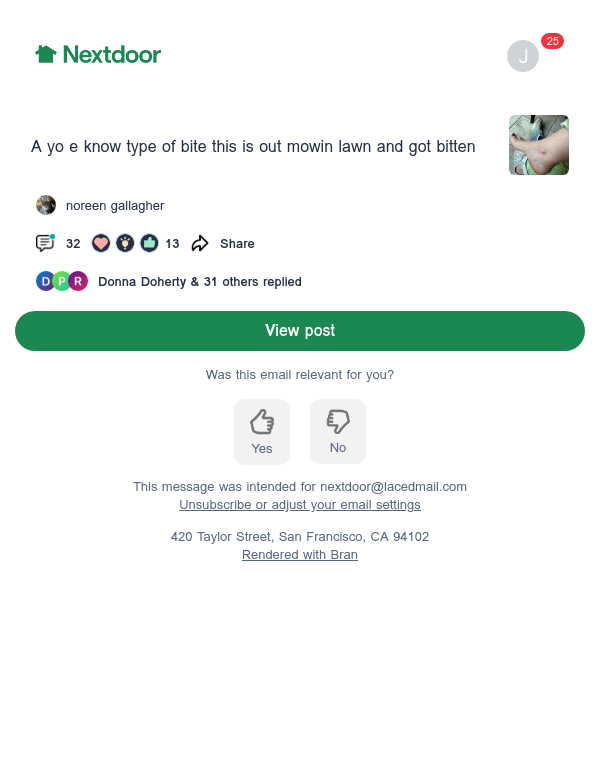Open the bite photo thumbnail

coord(539,145)
